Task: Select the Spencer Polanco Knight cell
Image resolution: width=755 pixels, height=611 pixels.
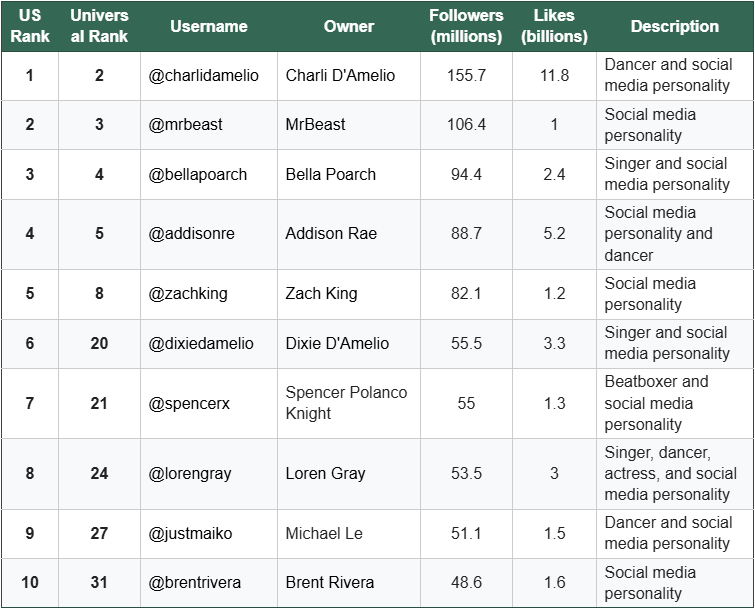Action: pyautogui.click(x=349, y=403)
